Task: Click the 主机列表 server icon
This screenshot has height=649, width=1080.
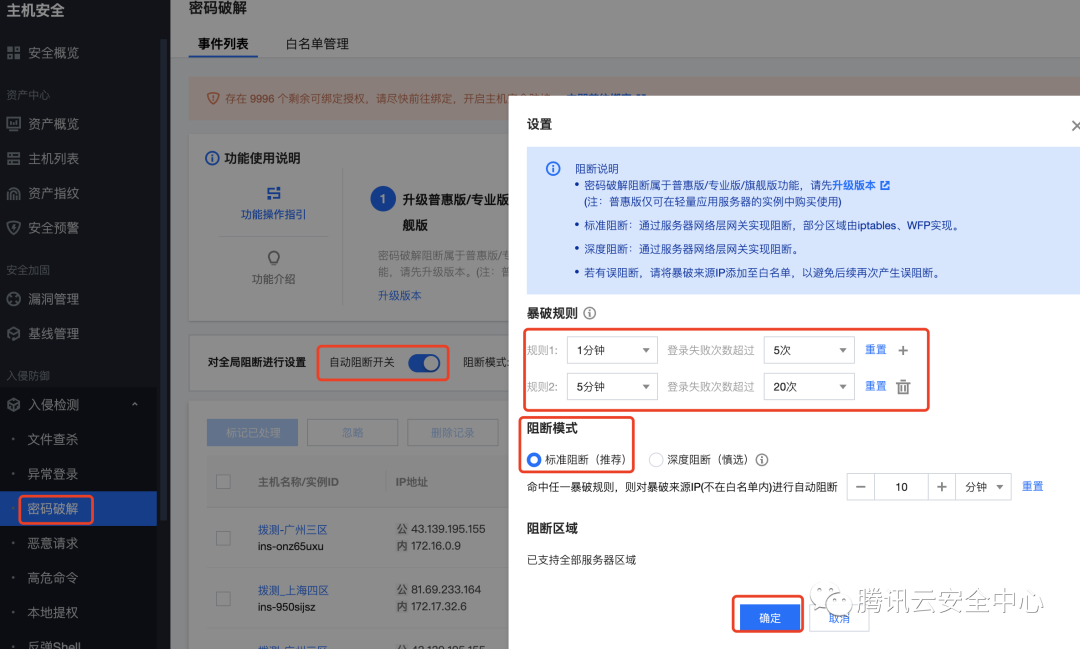Action: pos(14,158)
